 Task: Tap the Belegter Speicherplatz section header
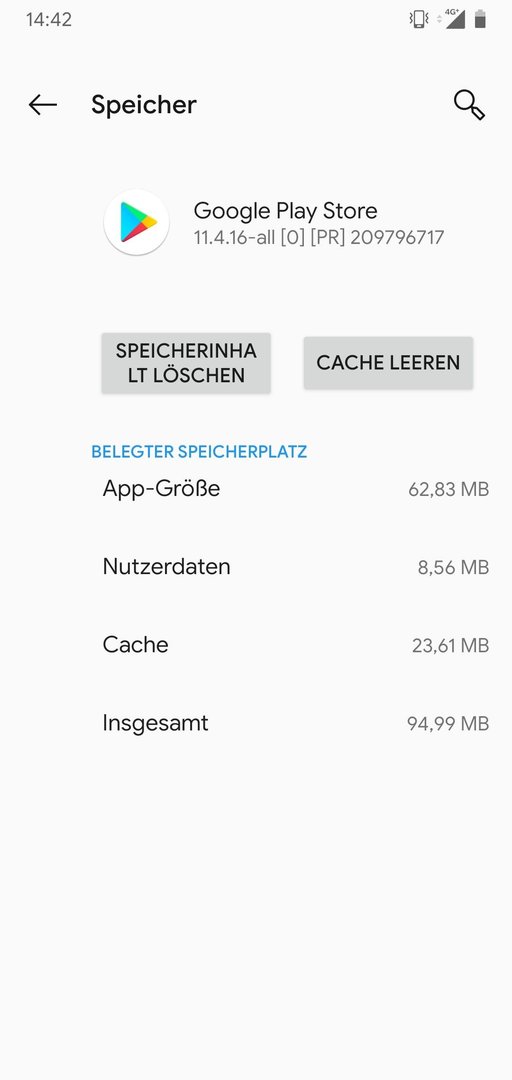(199, 452)
